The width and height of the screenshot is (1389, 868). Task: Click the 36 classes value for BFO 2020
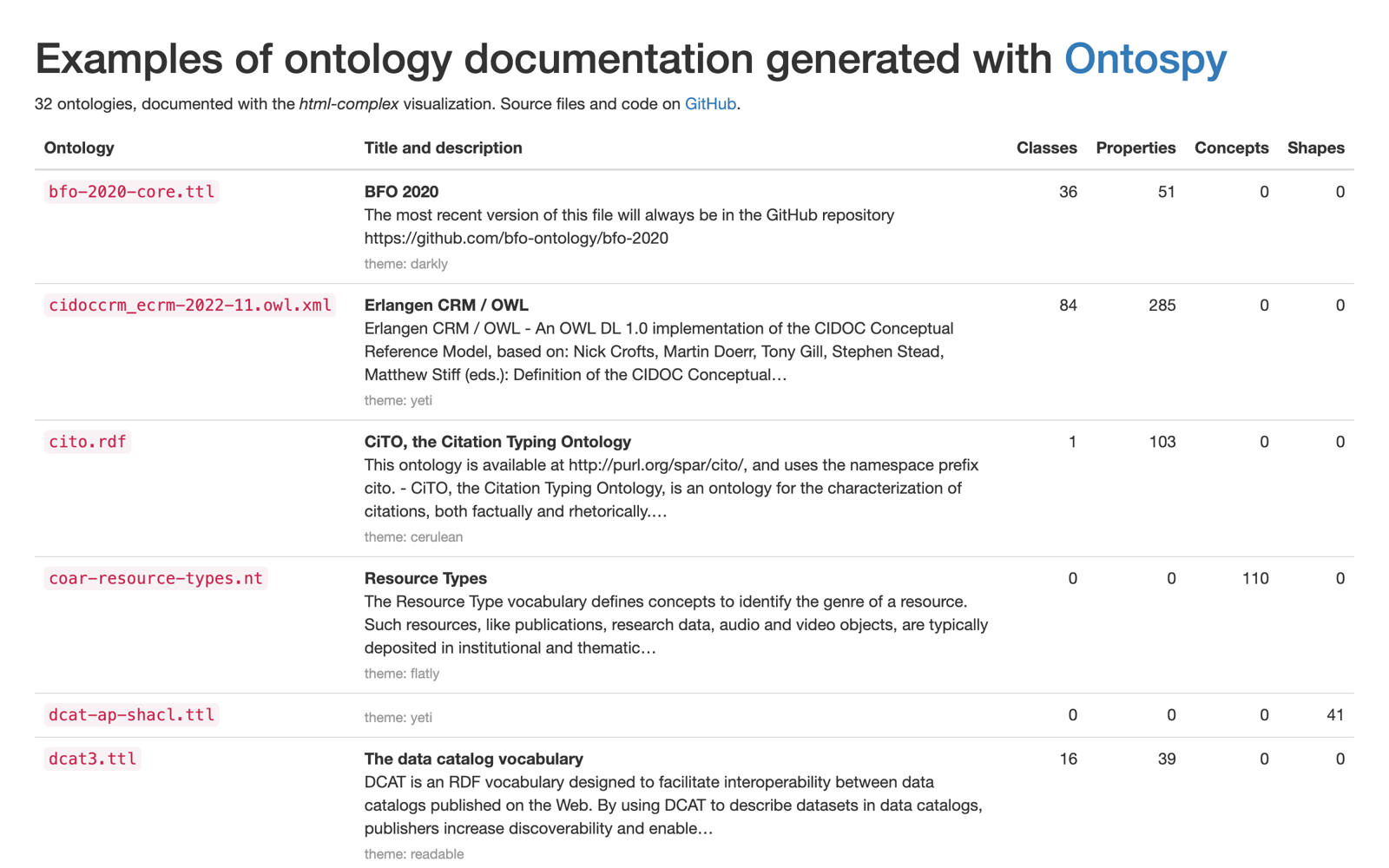click(1068, 192)
